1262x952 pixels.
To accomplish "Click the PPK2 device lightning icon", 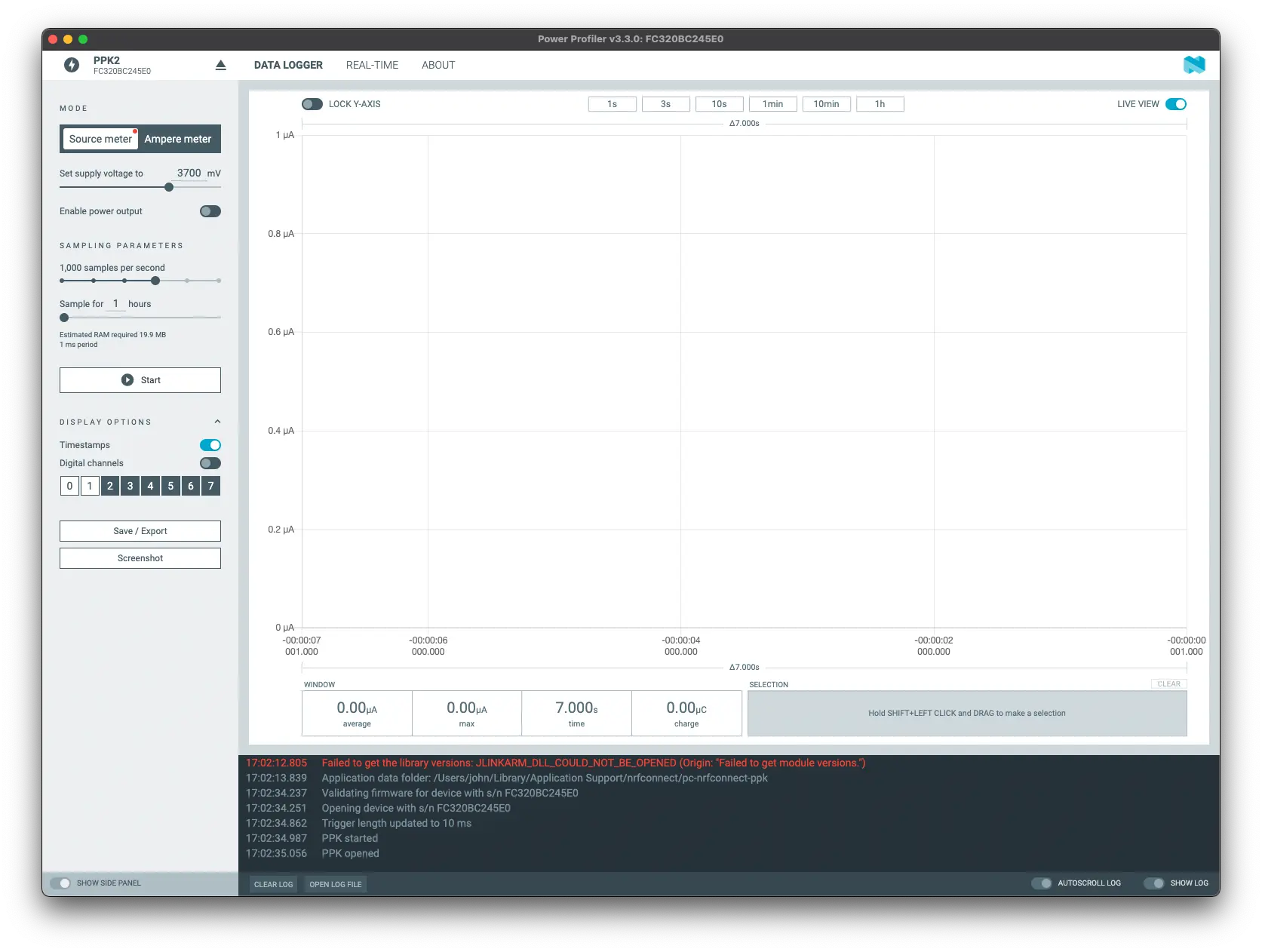I will coord(72,65).
